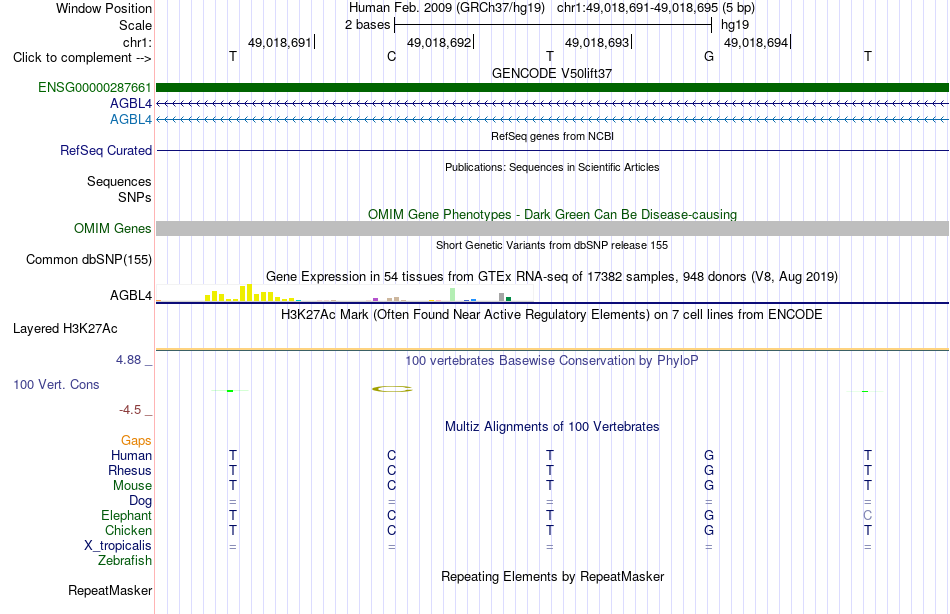Open the H3K27Ac Mark track title
The image size is (950, 614).
coord(552,315)
